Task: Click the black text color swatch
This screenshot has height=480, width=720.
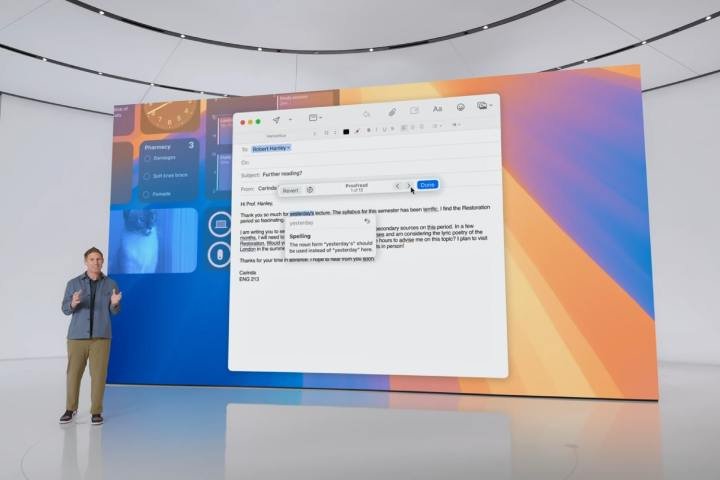Action: point(346,131)
